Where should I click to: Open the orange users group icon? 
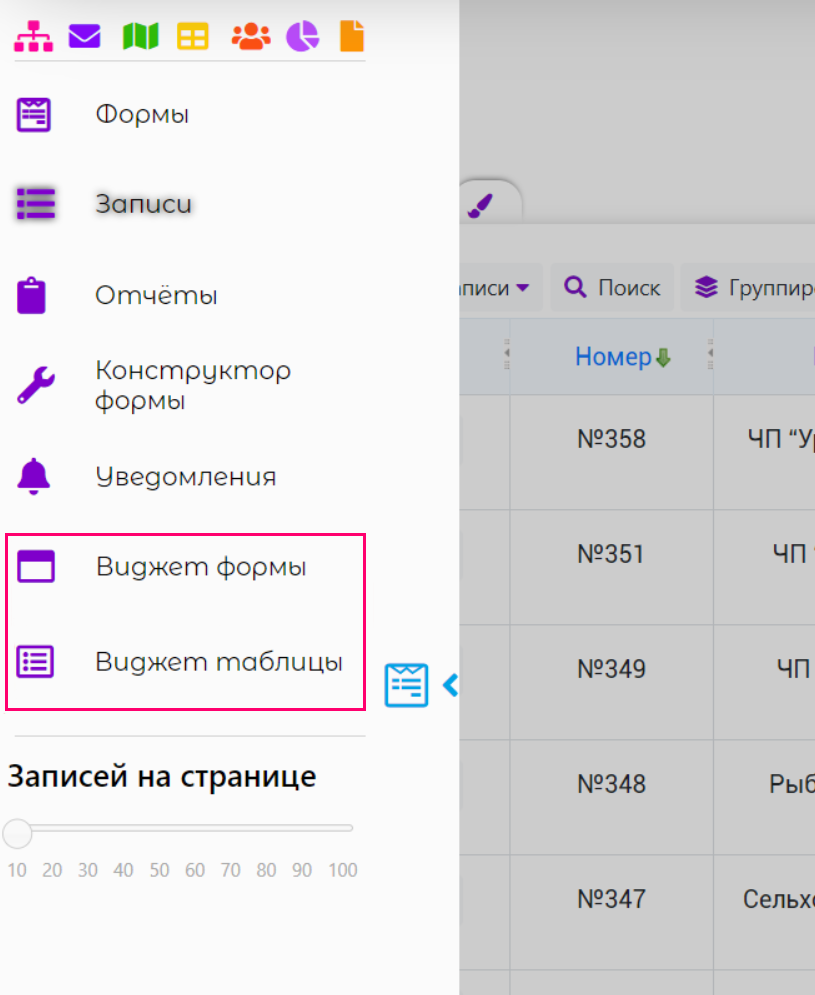tap(251, 37)
